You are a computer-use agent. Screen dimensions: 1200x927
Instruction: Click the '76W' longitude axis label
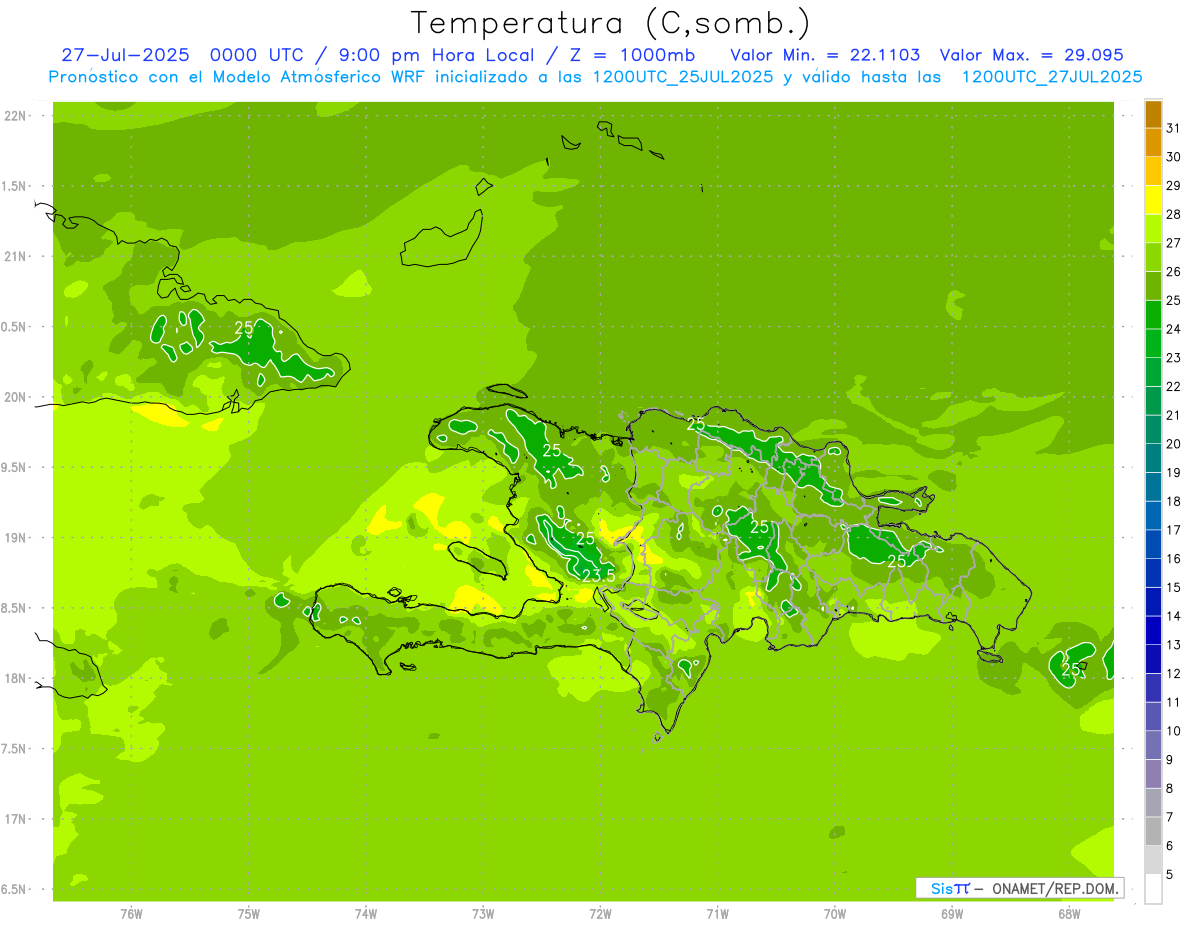coord(131,914)
